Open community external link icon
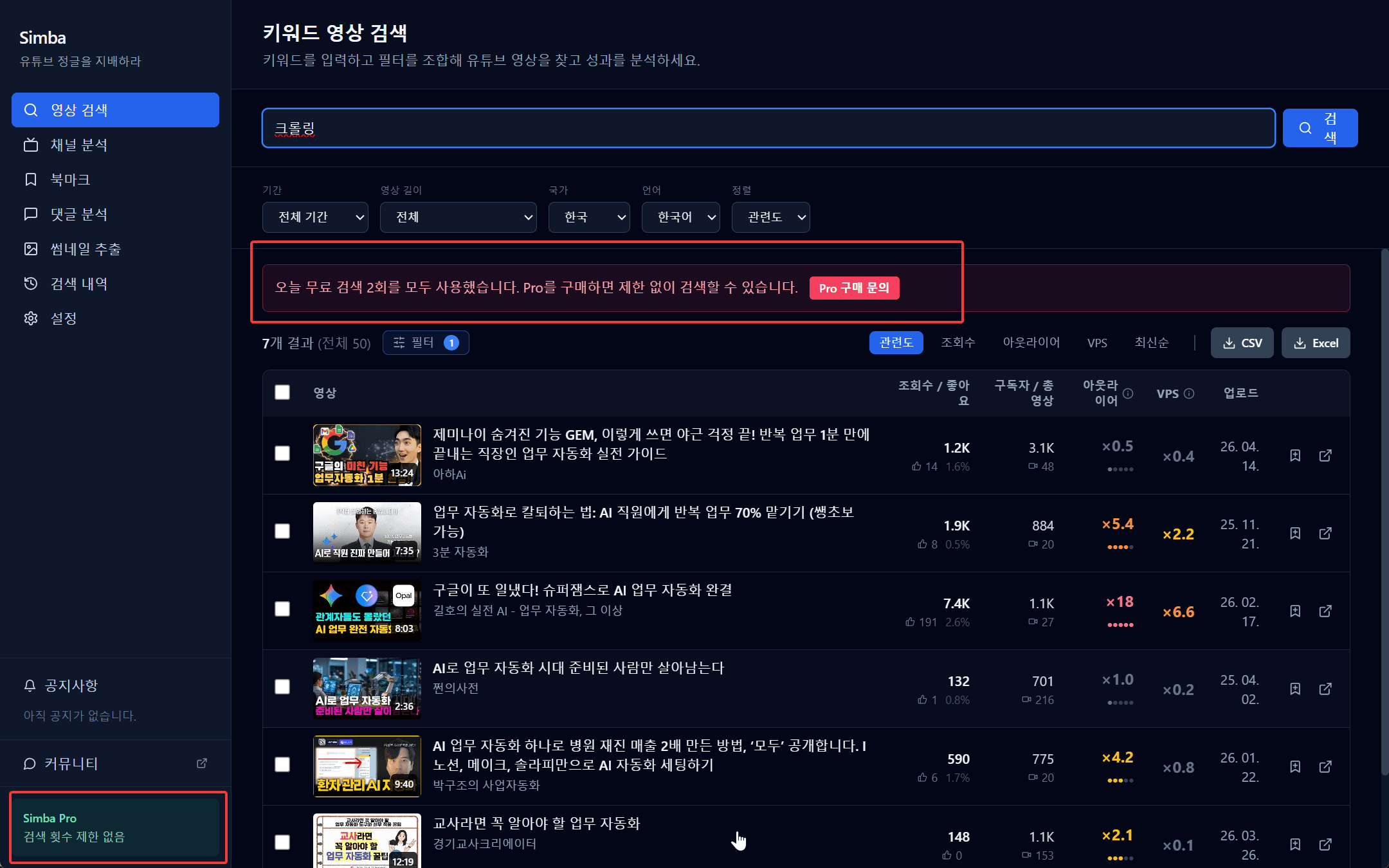Viewport: 1389px width, 868px height. (x=201, y=763)
